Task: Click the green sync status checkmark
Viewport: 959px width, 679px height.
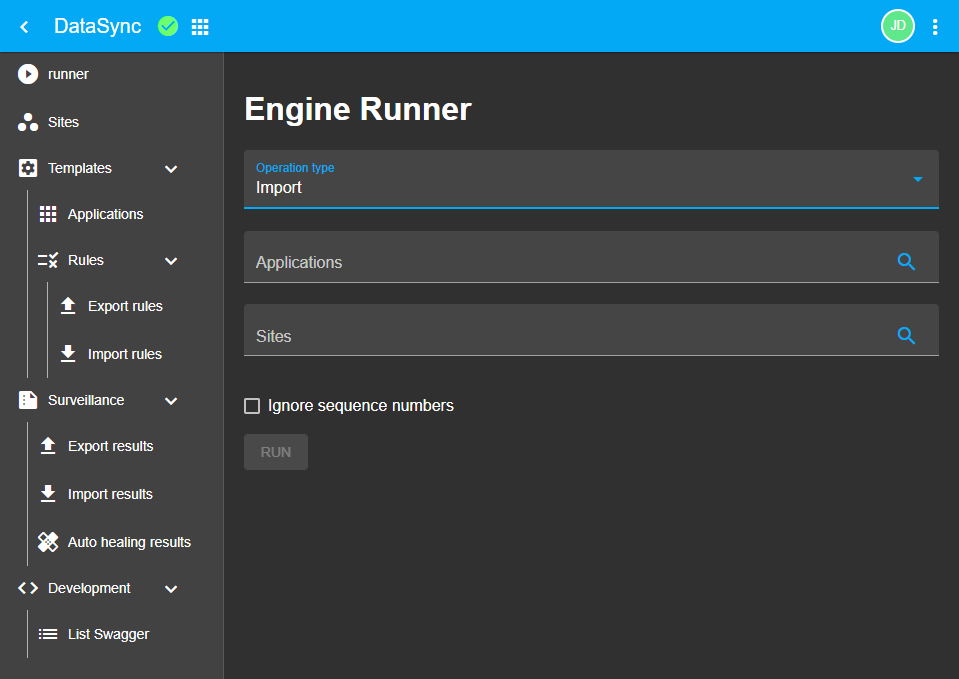Action: point(168,26)
